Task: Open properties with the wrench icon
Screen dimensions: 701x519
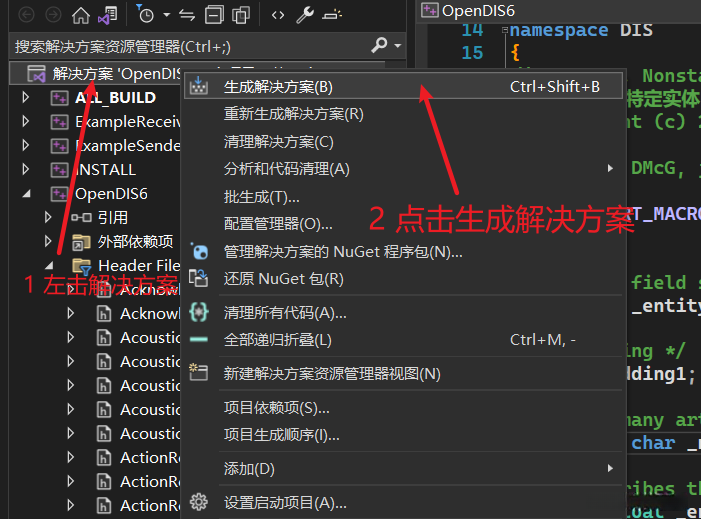Action: 305,15
